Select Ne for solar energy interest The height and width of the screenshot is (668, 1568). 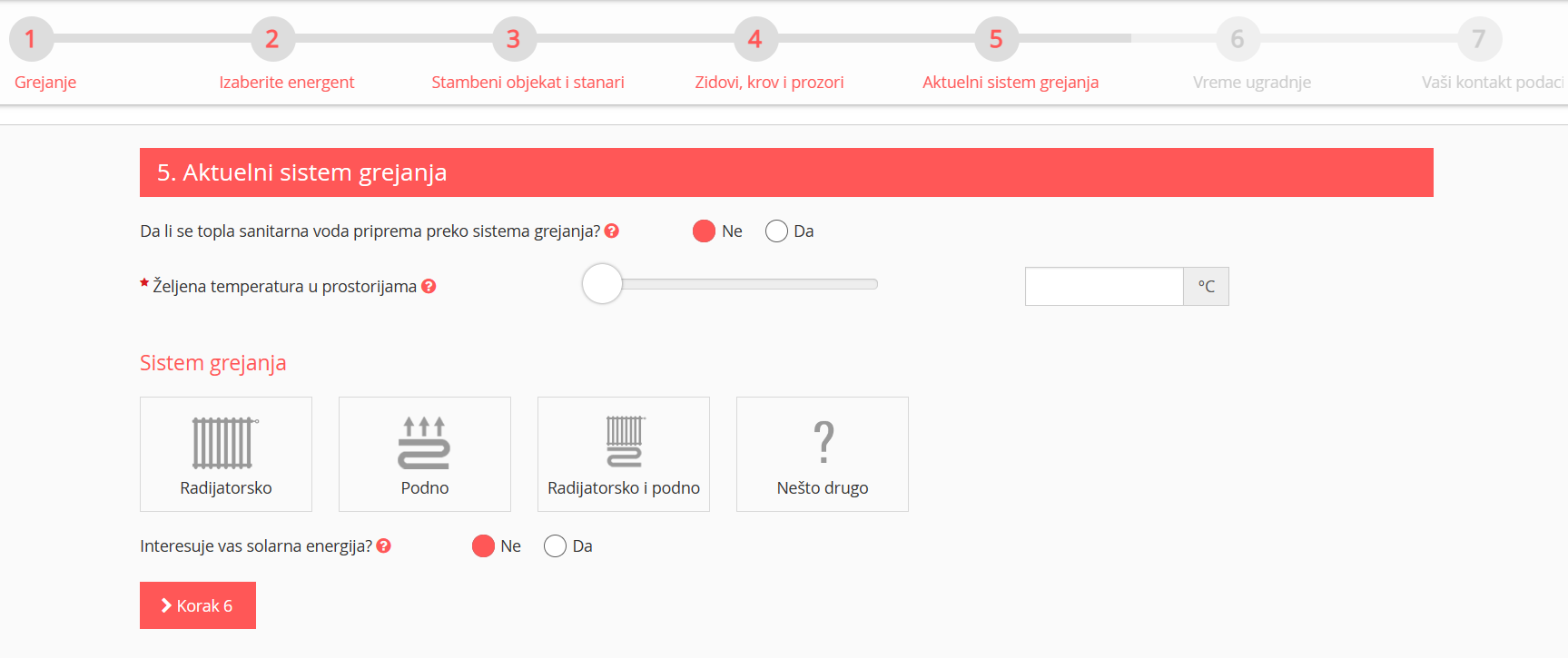[483, 546]
